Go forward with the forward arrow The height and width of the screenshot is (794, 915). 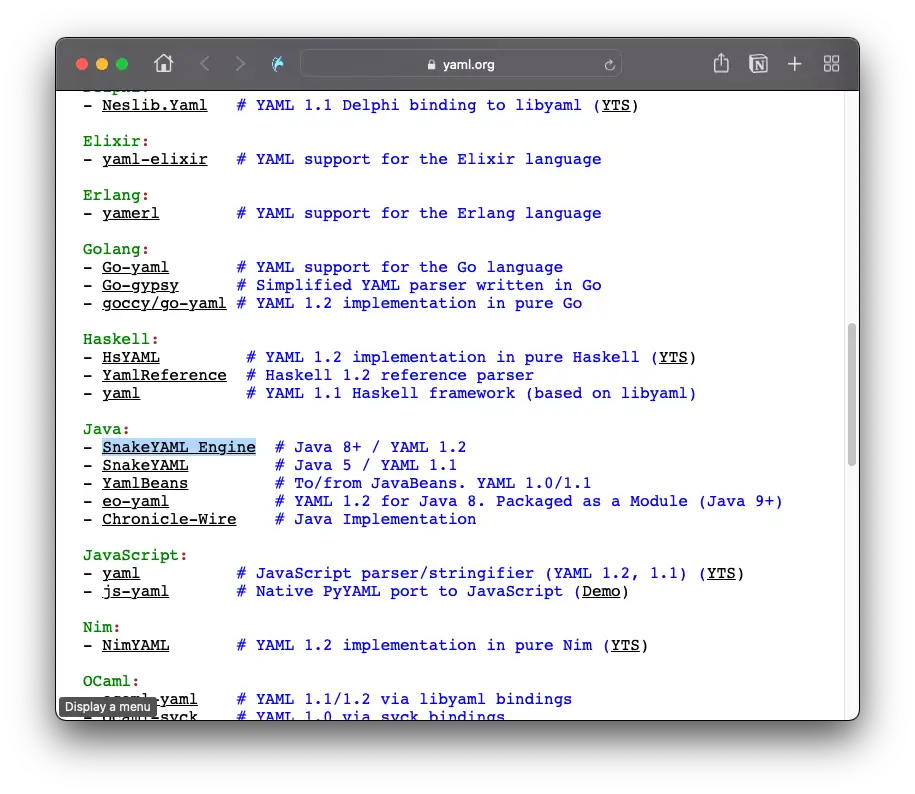click(240, 64)
